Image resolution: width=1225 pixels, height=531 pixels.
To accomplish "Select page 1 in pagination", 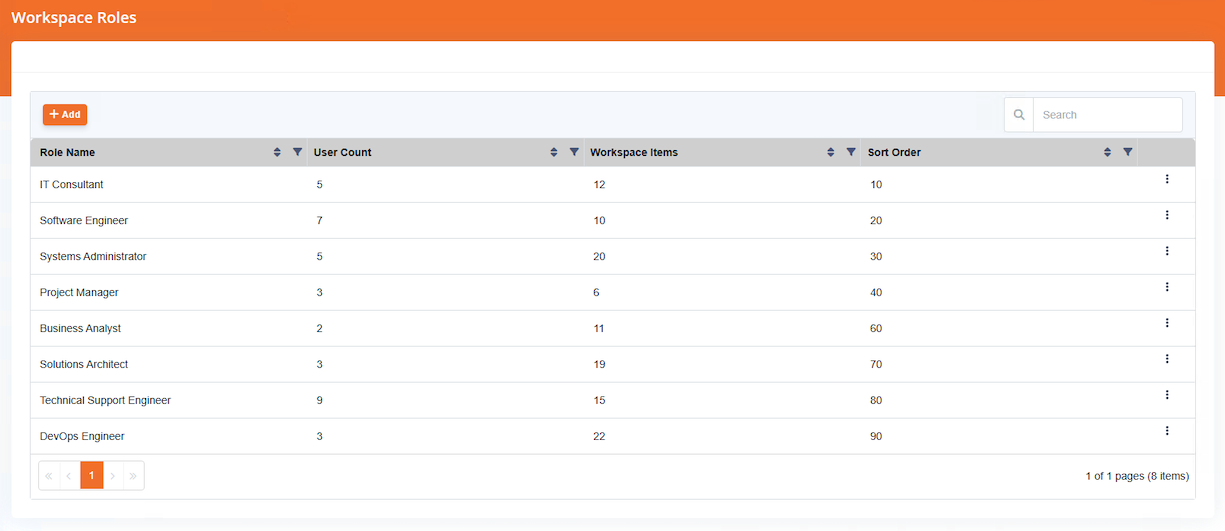I will point(92,476).
